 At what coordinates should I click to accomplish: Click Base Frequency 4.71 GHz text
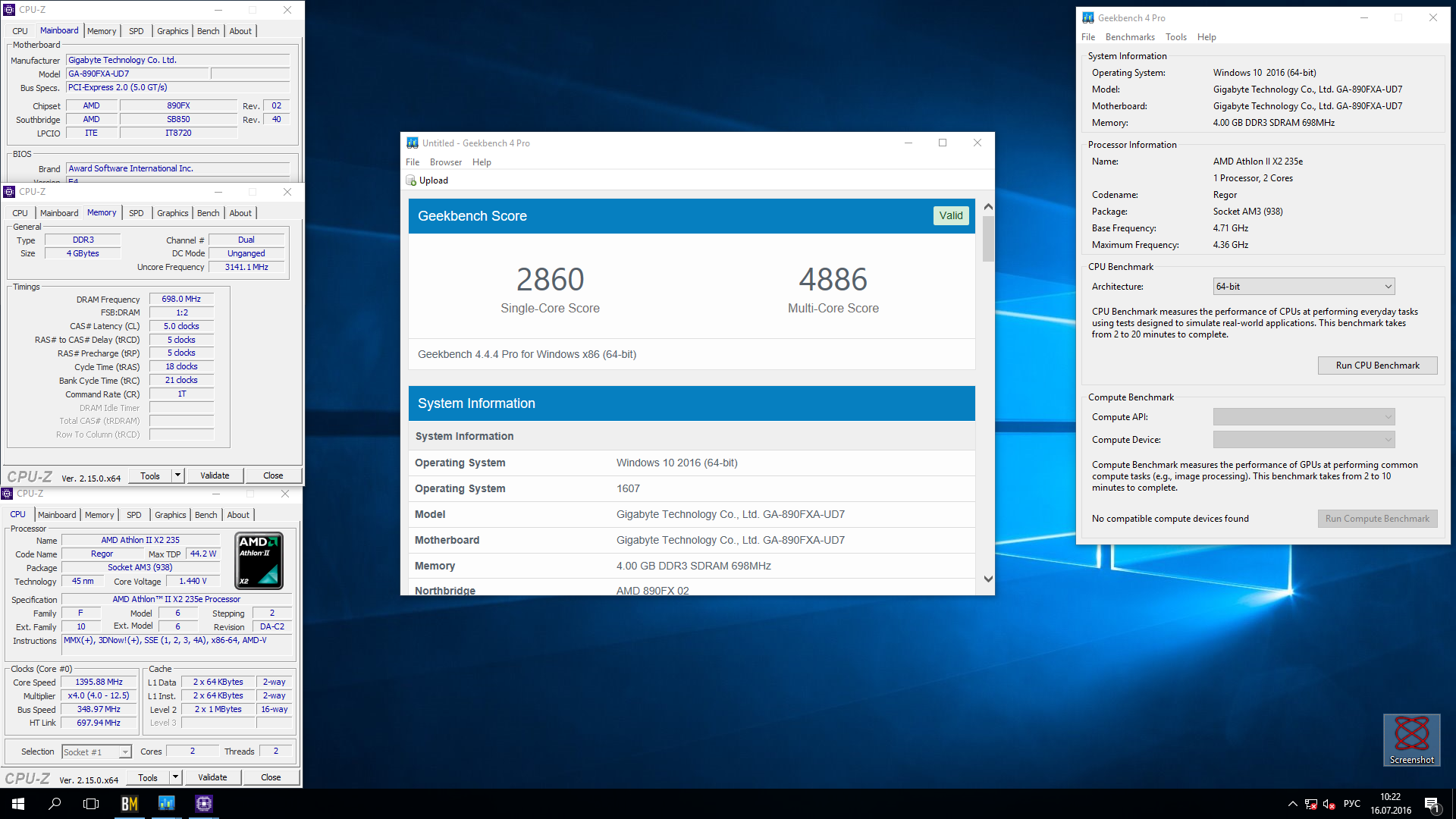pyautogui.click(x=1231, y=228)
